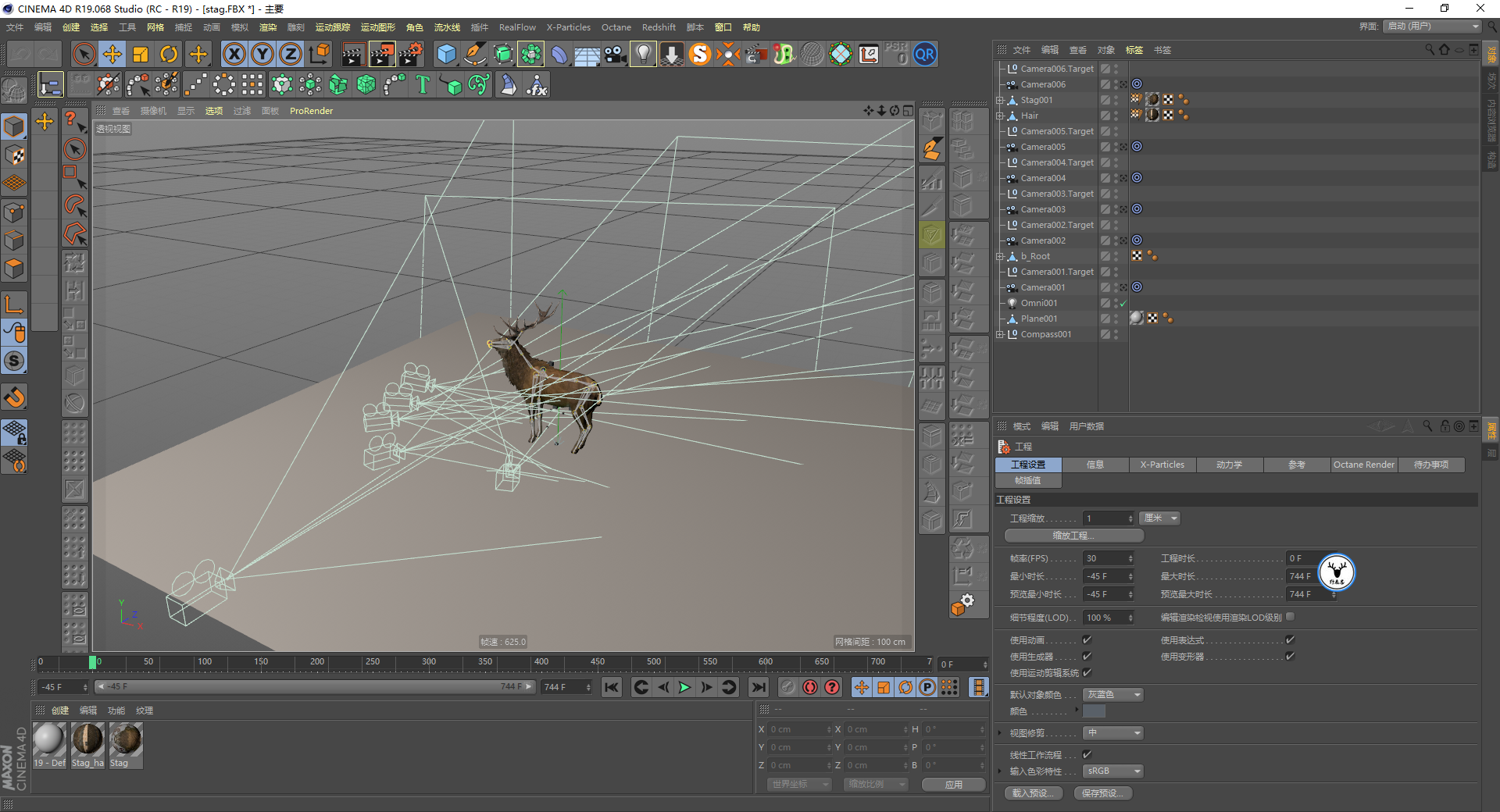Viewport: 1500px width, 812px height.
Task: Select the Rotate tool
Action: coord(169,54)
